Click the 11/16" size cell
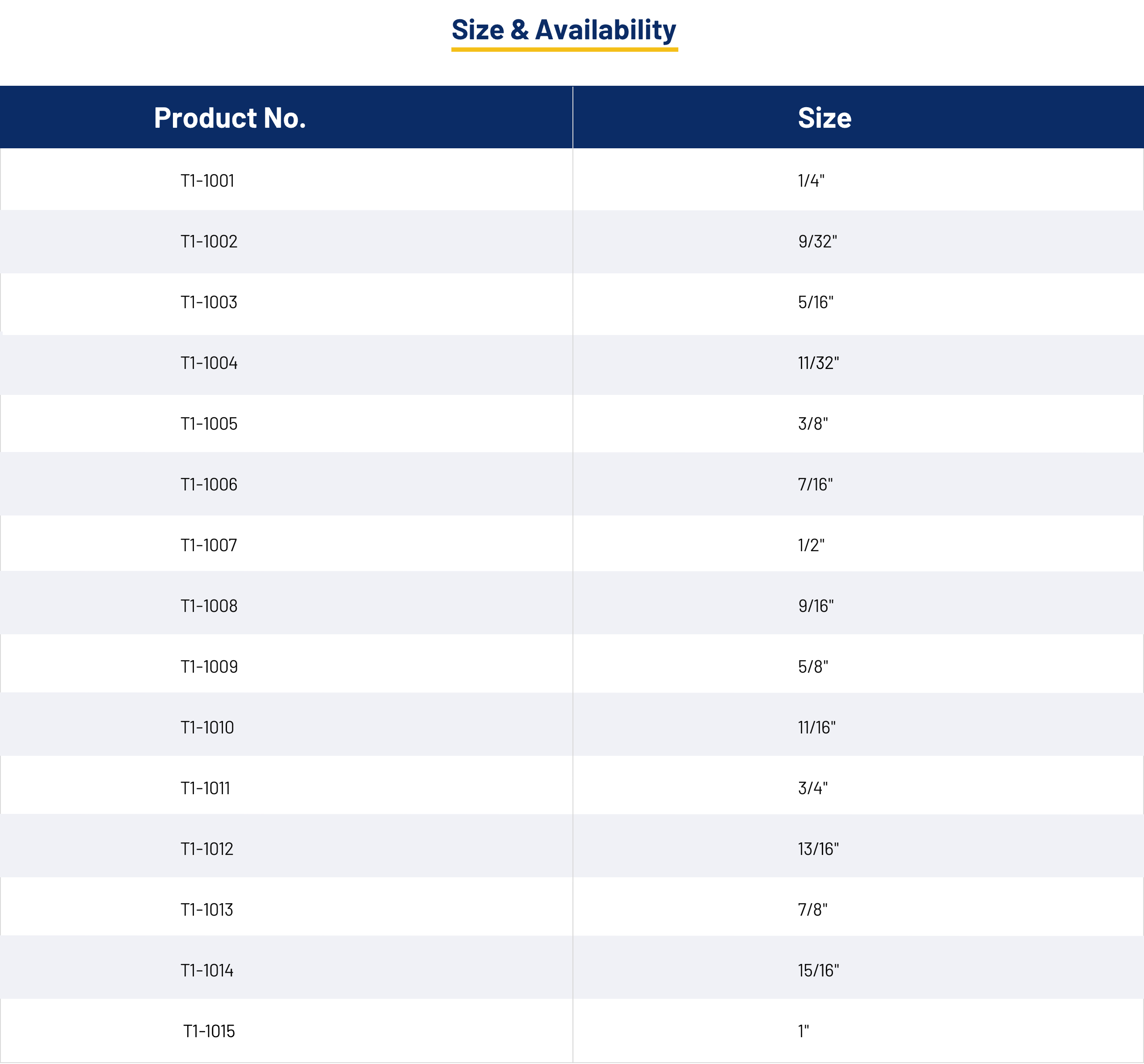 816,728
